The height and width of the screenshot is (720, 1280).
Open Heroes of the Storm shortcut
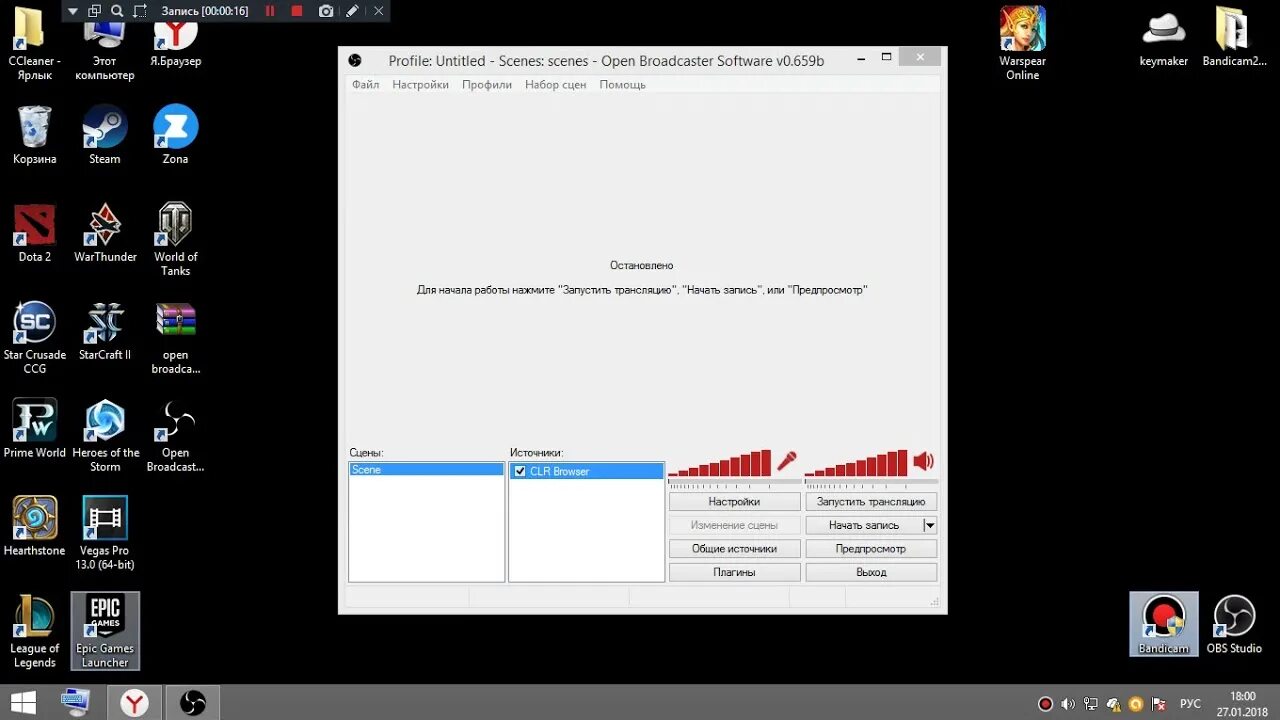(105, 436)
